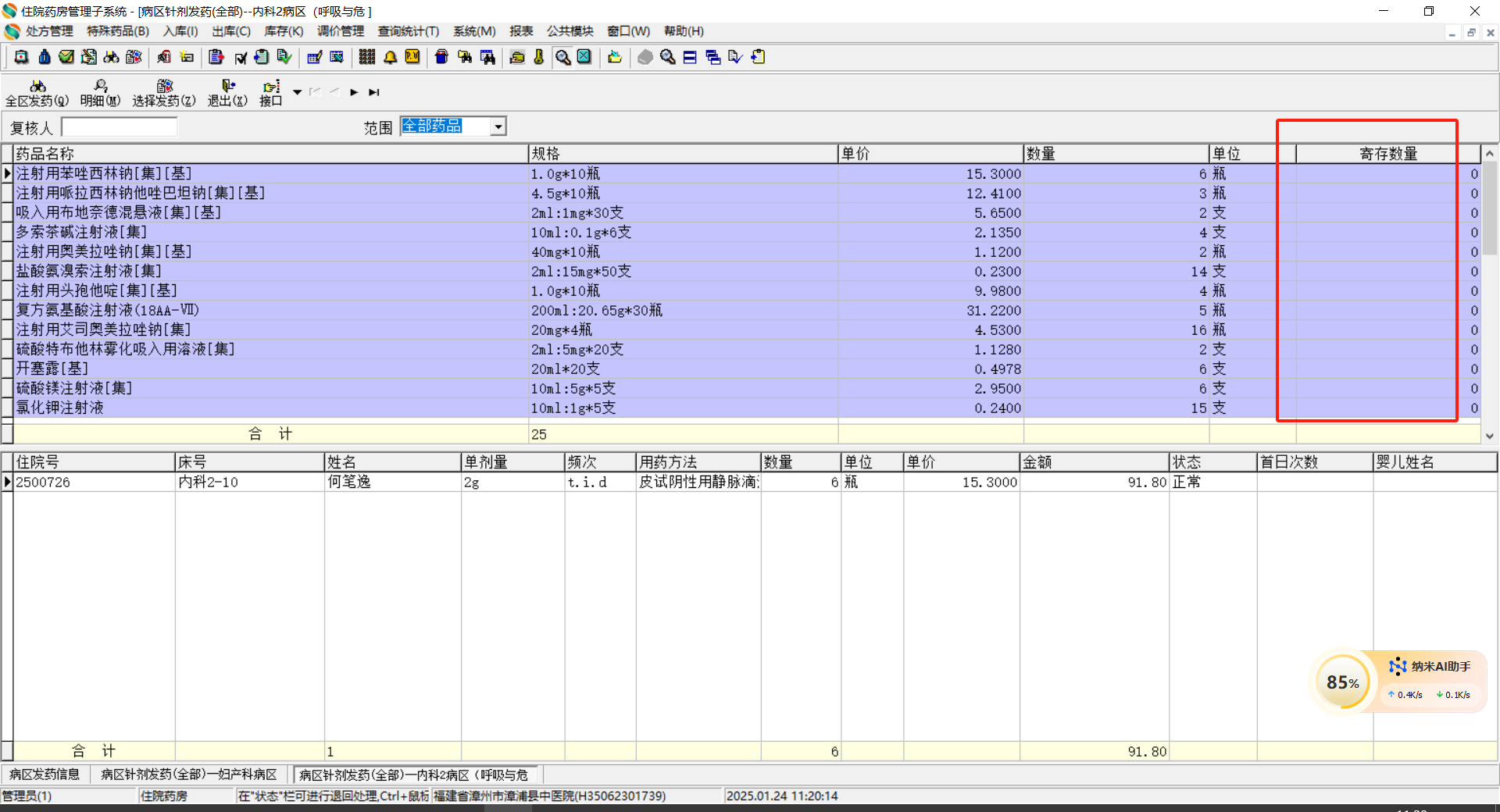Viewport: 1500px width, 812px height.
Task: Click the teal X box toolbar icon
Action: point(584,57)
